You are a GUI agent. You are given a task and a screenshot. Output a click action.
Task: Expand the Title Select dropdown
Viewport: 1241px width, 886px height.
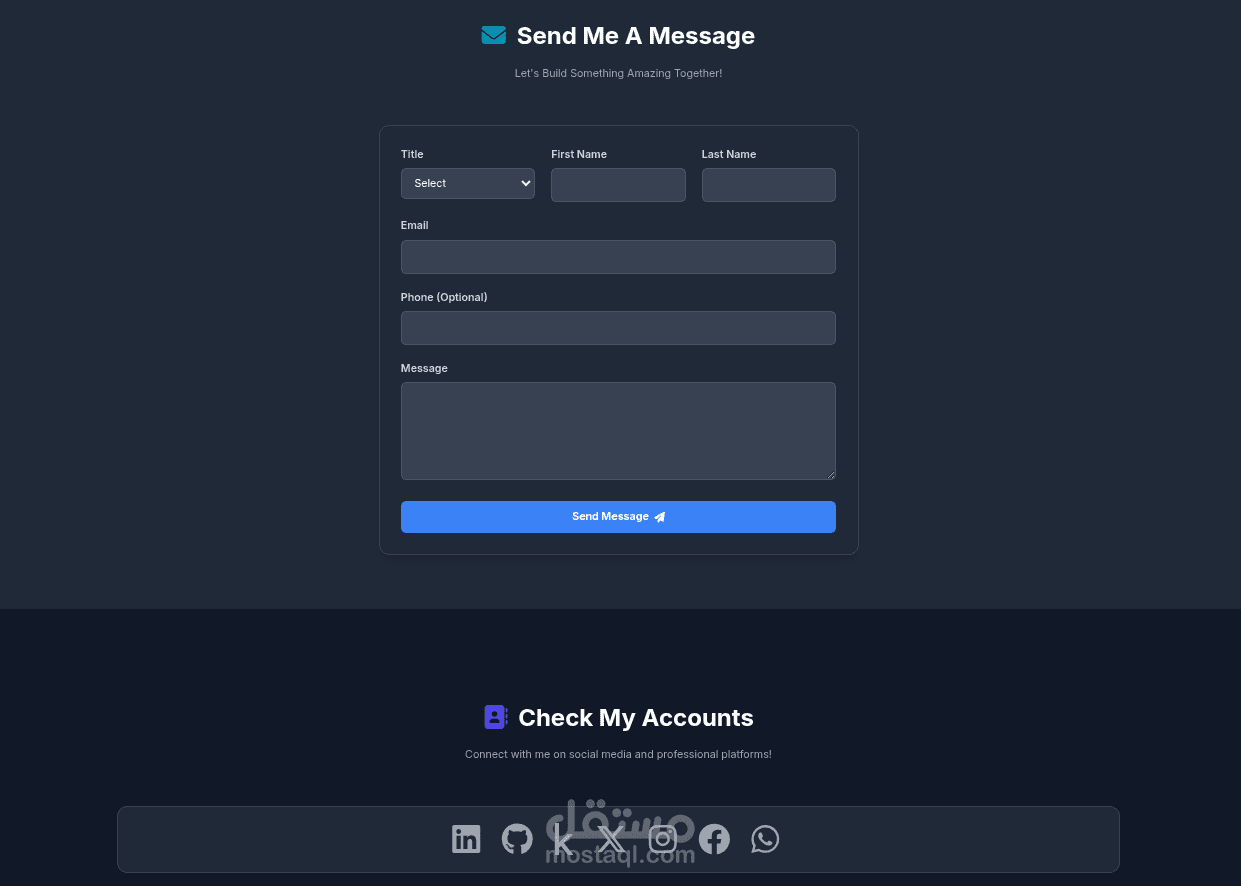pos(468,184)
